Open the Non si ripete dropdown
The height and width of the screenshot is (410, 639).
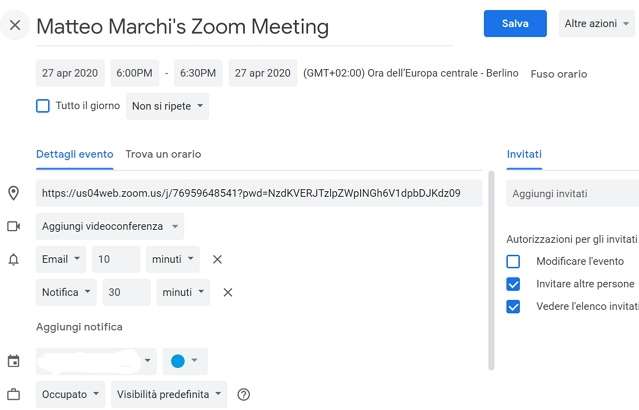(x=167, y=106)
